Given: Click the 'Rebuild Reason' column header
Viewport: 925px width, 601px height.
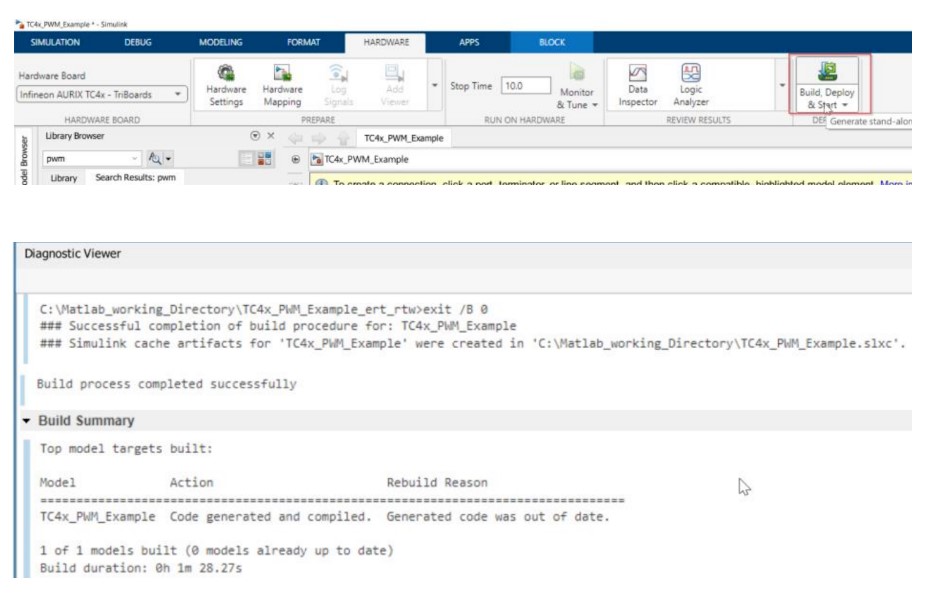Looking at the screenshot, I should [x=437, y=482].
